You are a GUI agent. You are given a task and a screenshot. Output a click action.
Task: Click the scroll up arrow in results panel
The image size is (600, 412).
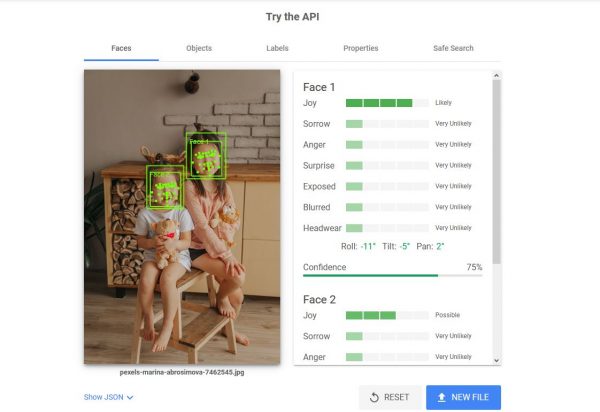[496, 76]
